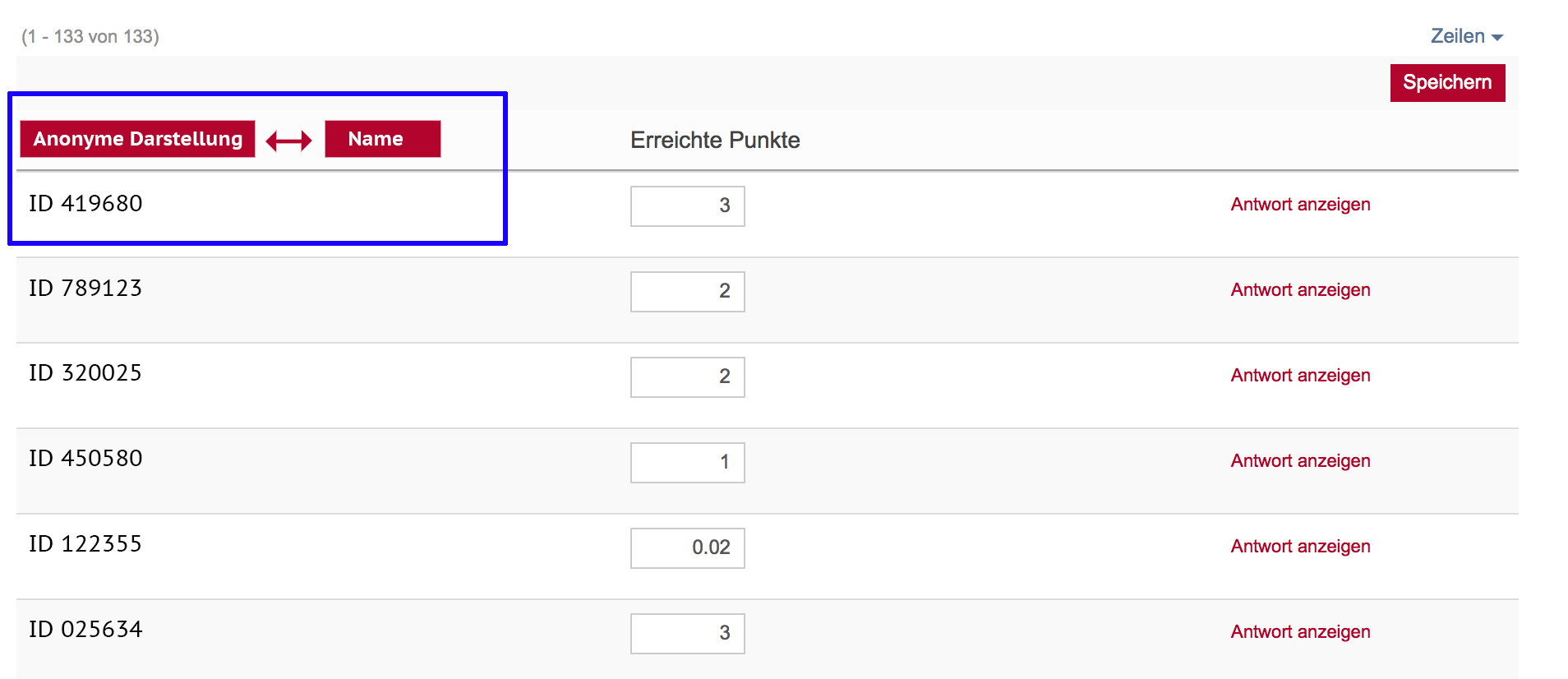Image resolution: width=1568 pixels, height=679 pixels.
Task: Click points field for ID 450580
Action: (x=687, y=462)
